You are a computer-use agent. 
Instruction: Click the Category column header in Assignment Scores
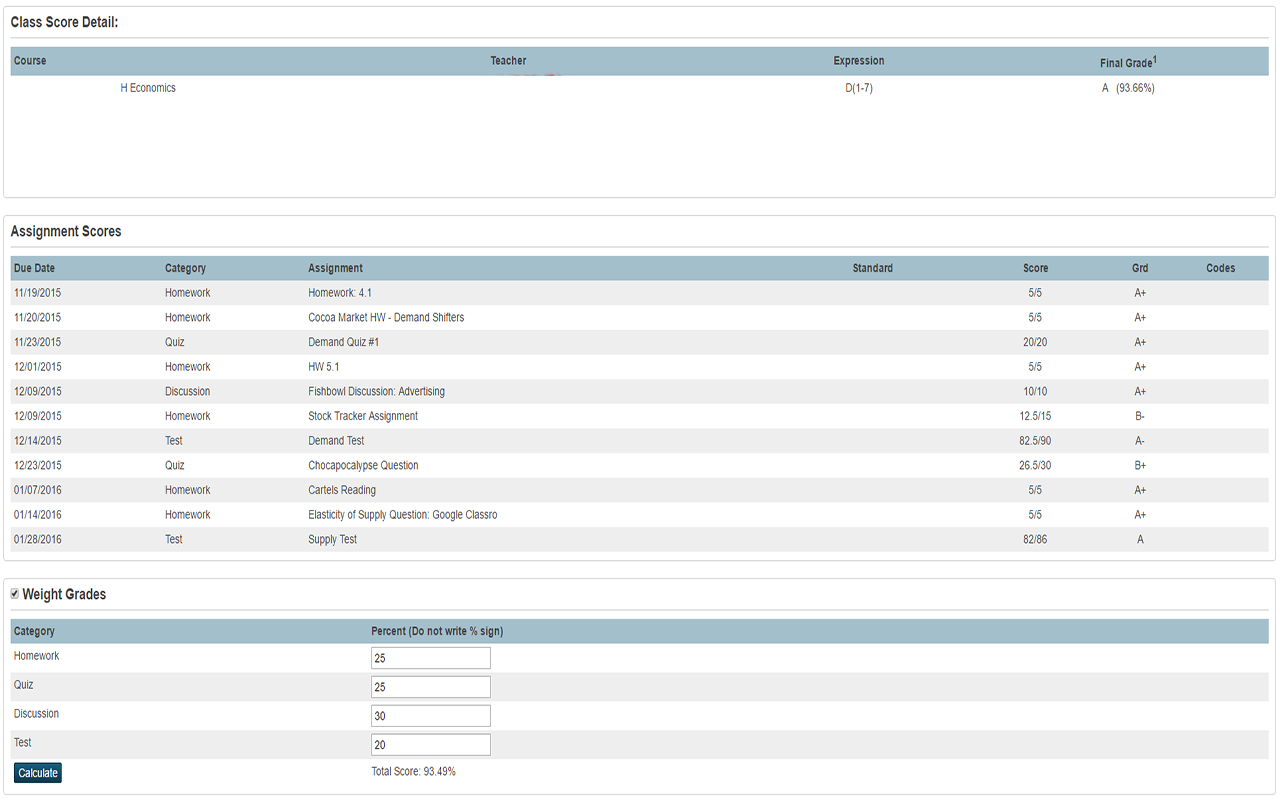(x=185, y=268)
